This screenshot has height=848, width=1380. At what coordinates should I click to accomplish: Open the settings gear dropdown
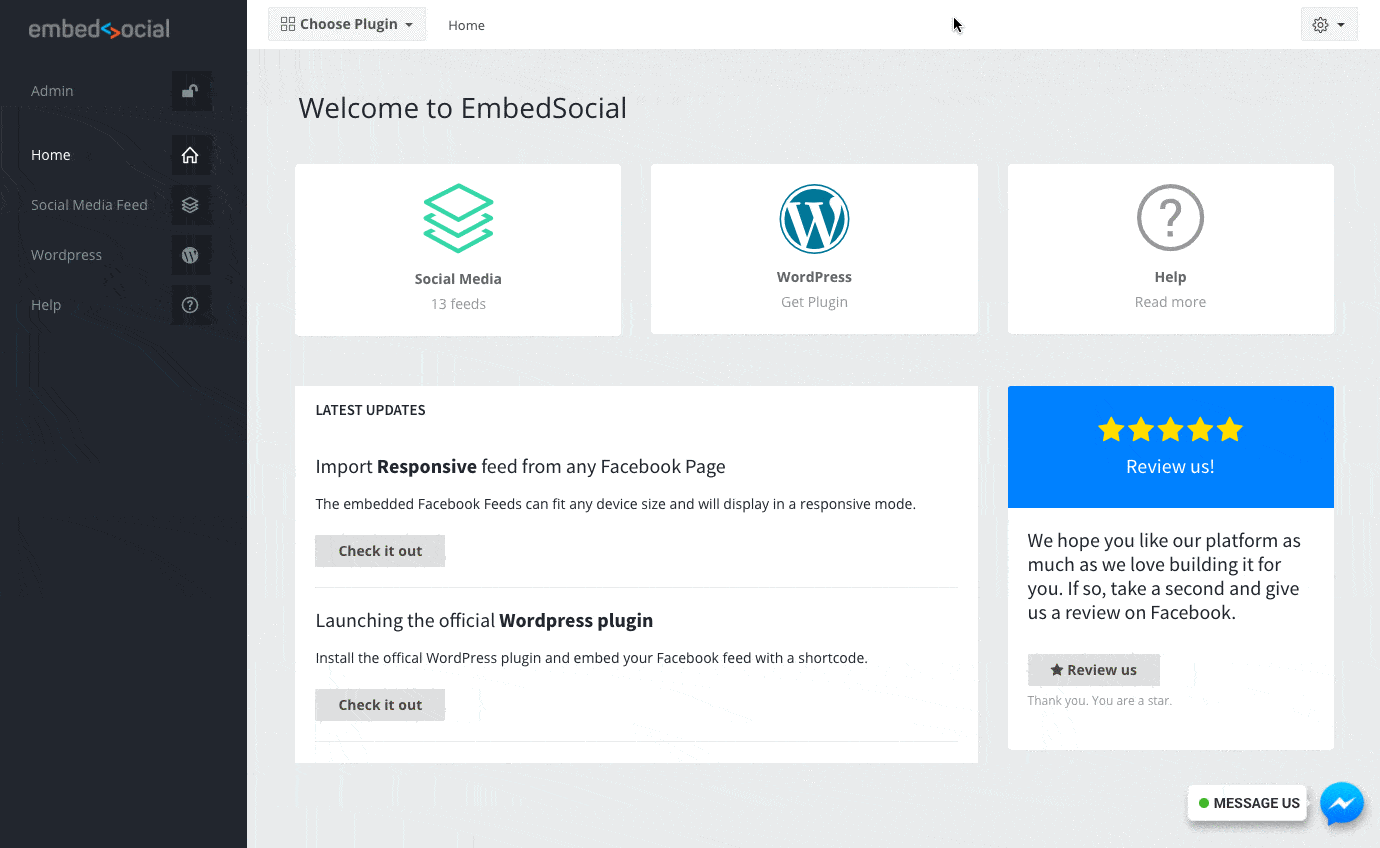(x=1329, y=25)
